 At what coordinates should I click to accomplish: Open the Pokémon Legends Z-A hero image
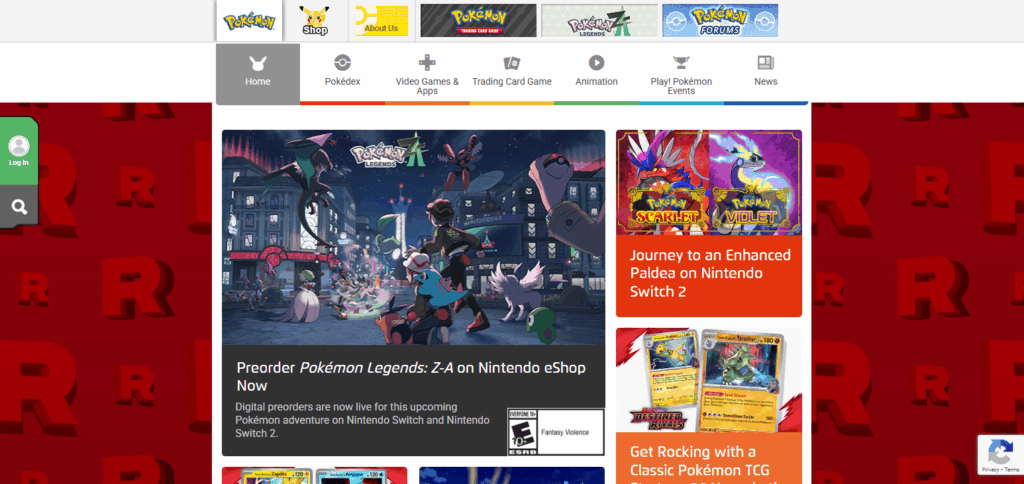tap(413, 237)
